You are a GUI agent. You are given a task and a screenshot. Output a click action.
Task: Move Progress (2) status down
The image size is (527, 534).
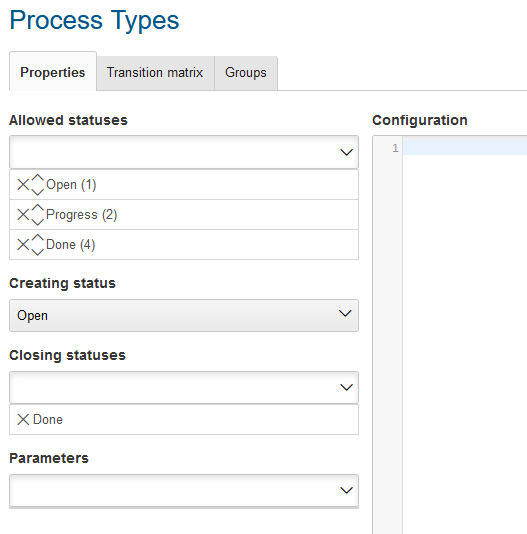tap(37, 221)
